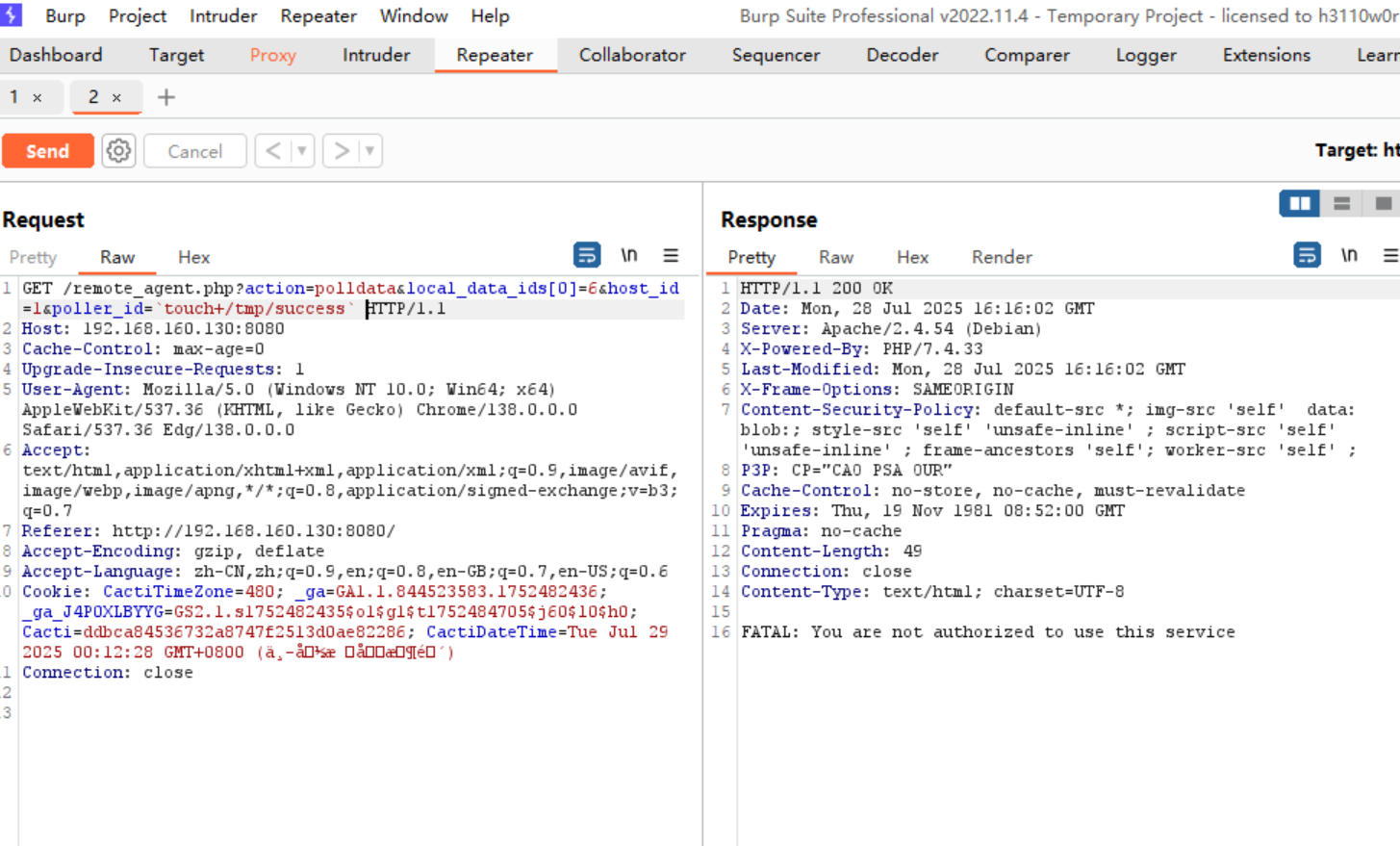Toggle word wrap in Request panel
This screenshot has width=1400, height=846.
[587, 255]
